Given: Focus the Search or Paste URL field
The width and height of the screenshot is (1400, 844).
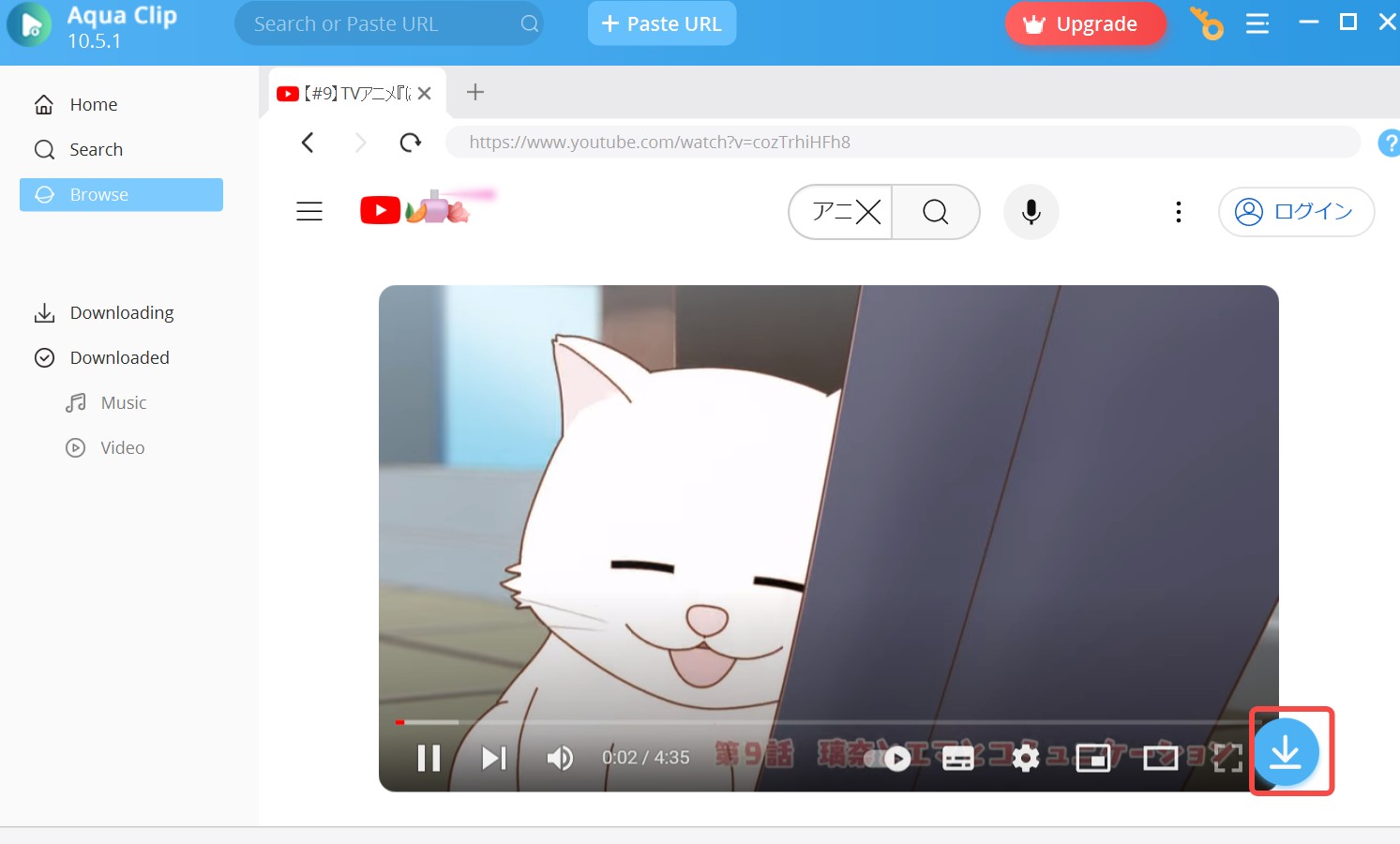Looking at the screenshot, I should tap(388, 23).
